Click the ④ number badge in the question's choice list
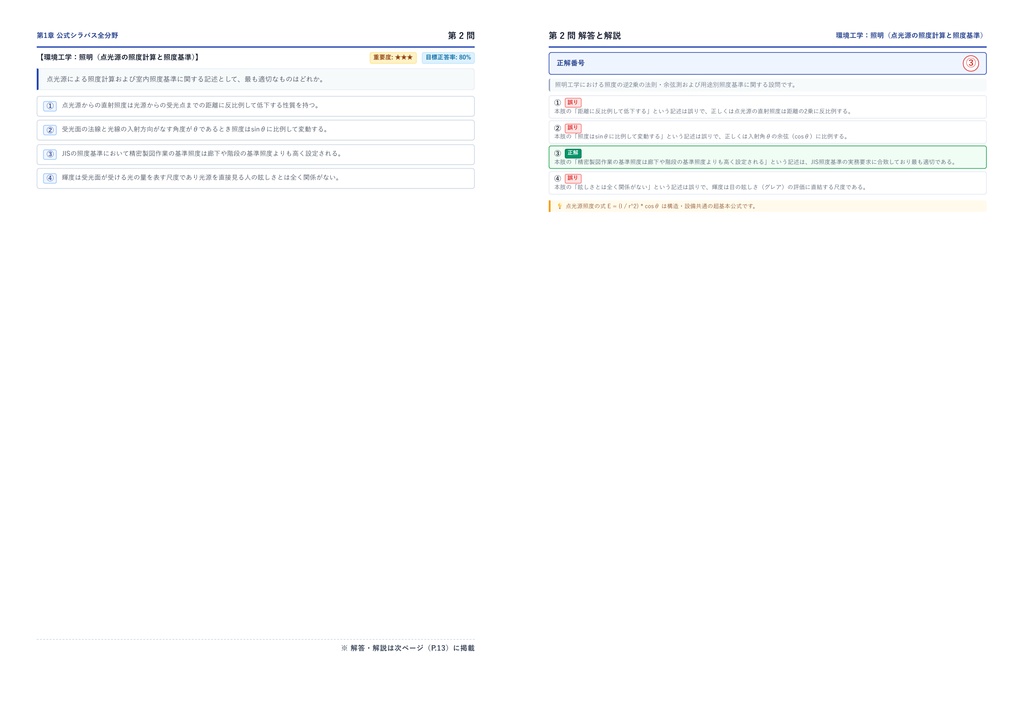Viewport: 1024px width, 724px height. [50, 178]
